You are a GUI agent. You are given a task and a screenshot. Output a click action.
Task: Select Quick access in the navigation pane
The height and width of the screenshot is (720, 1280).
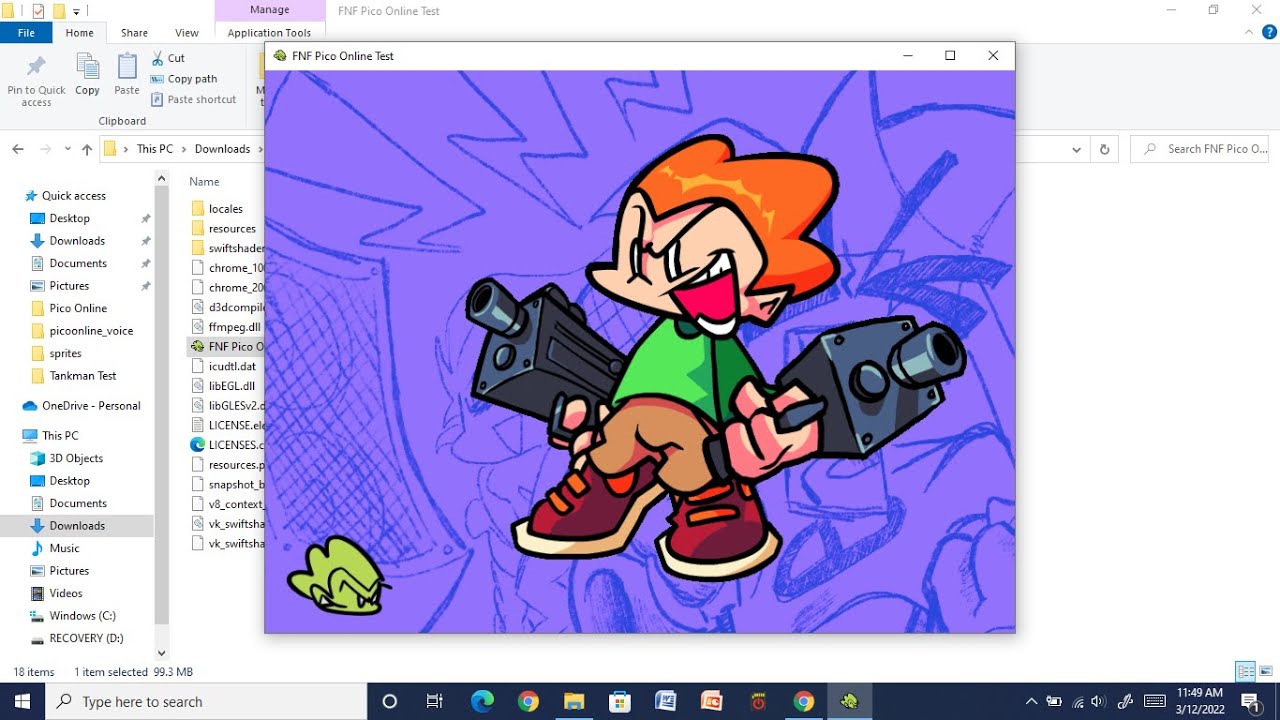(x=74, y=196)
